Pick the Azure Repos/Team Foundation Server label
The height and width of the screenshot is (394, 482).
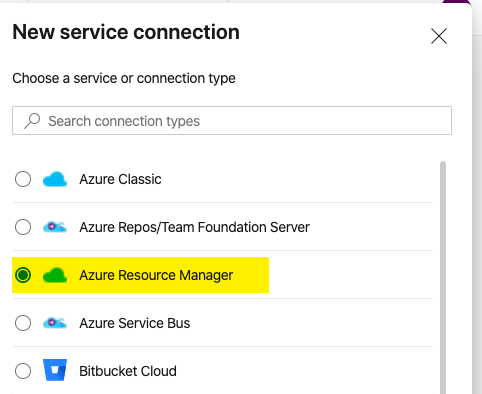coord(194,227)
